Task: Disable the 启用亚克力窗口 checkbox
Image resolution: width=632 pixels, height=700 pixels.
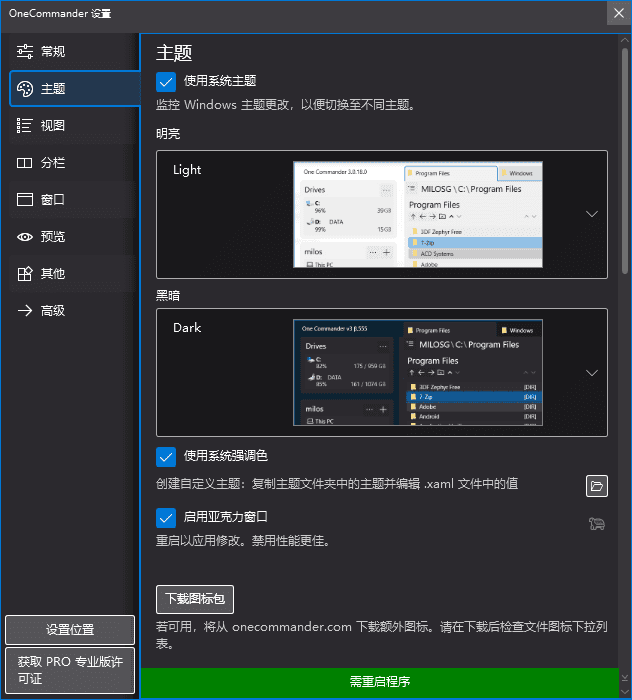Action: pyautogui.click(x=166, y=518)
